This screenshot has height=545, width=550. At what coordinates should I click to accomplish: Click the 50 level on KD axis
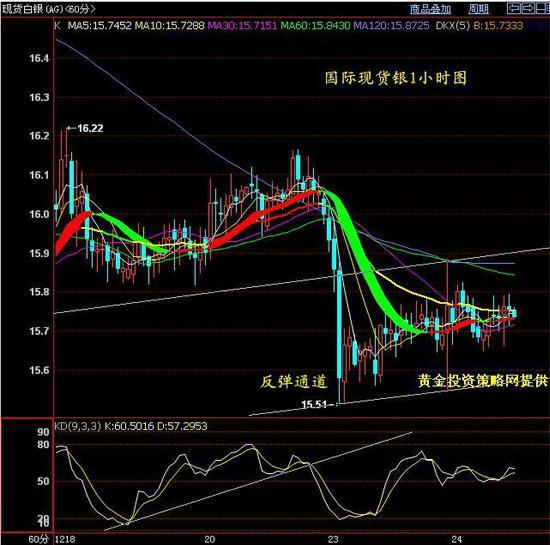click(x=43, y=481)
